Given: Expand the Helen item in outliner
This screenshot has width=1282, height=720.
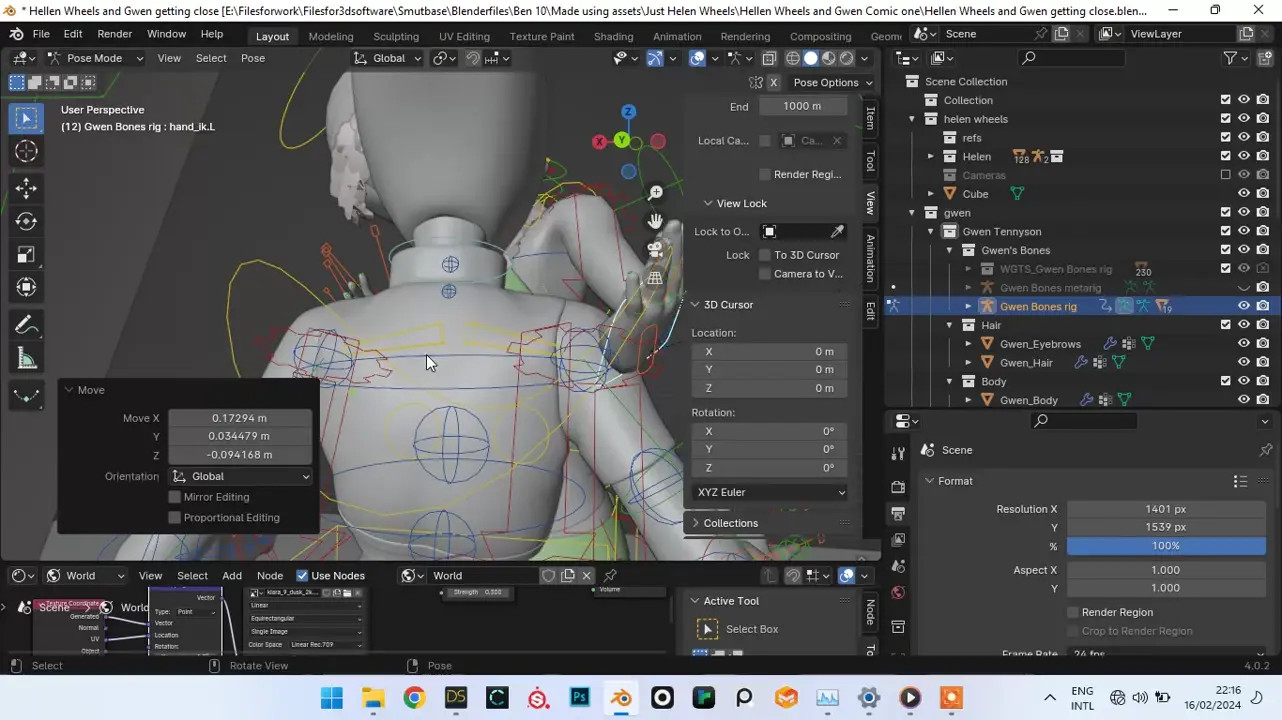Looking at the screenshot, I should [930, 156].
